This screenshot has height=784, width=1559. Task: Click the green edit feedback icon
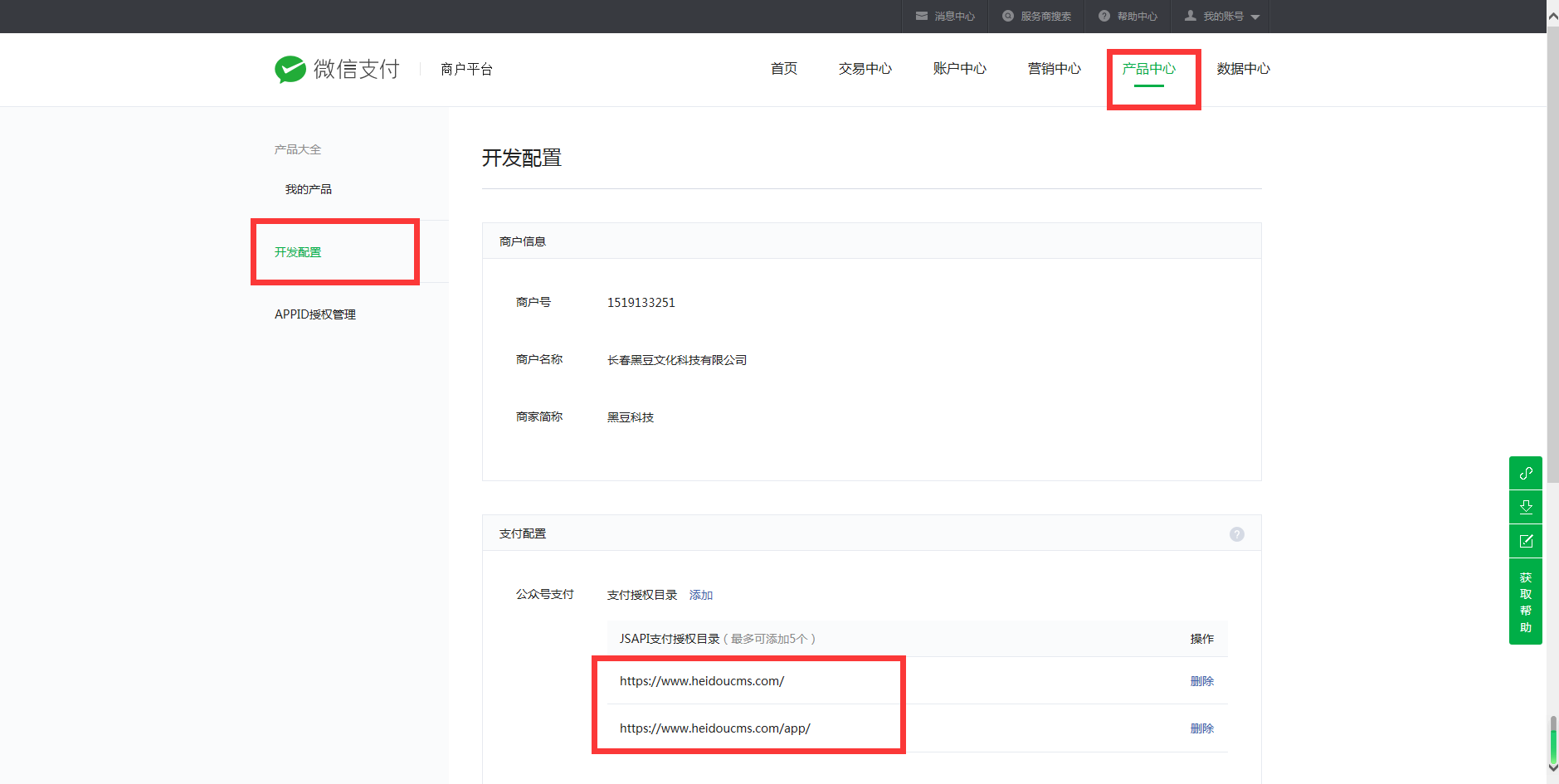pyautogui.click(x=1526, y=541)
